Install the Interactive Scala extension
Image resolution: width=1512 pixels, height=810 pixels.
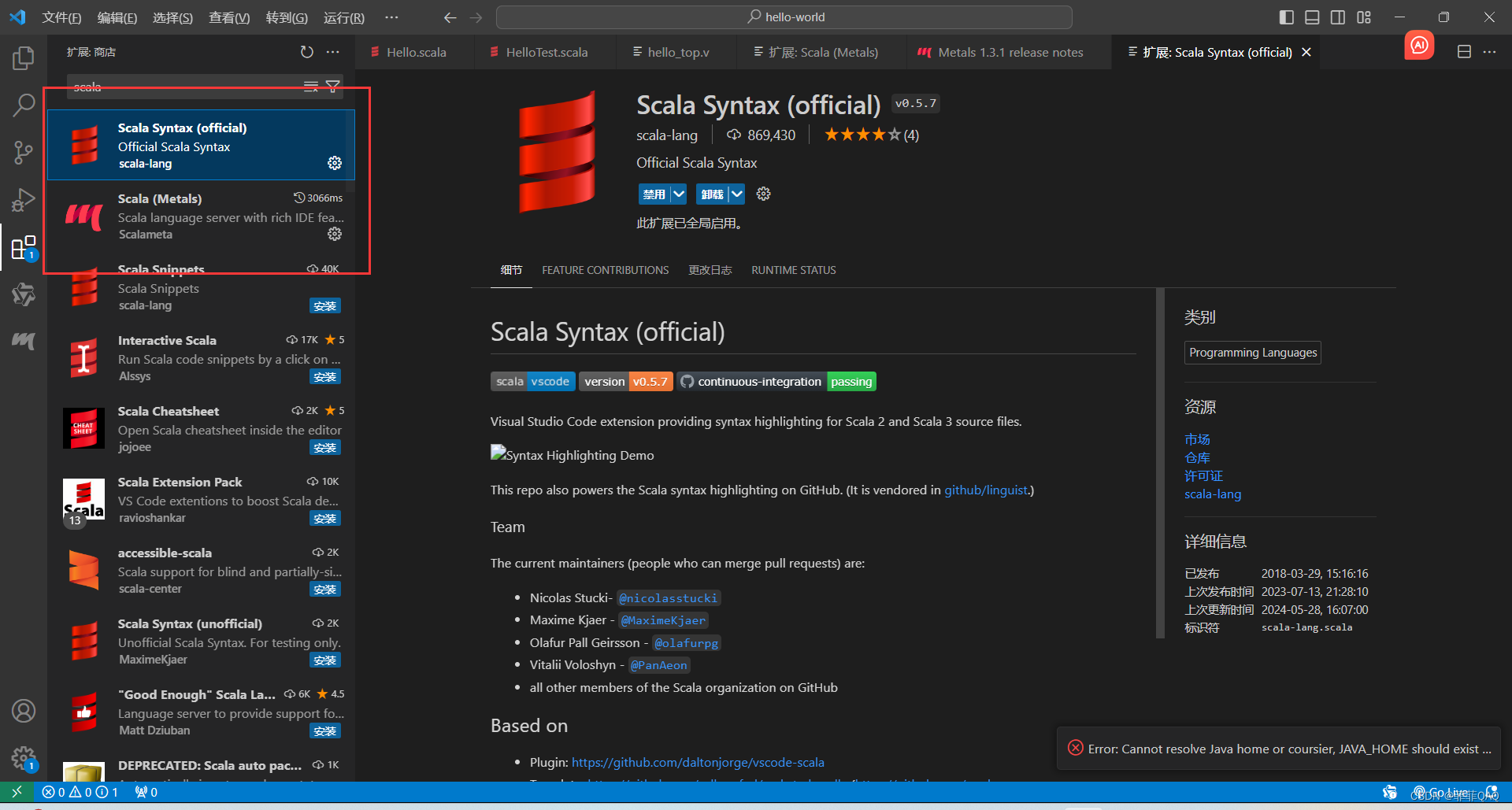tap(325, 377)
